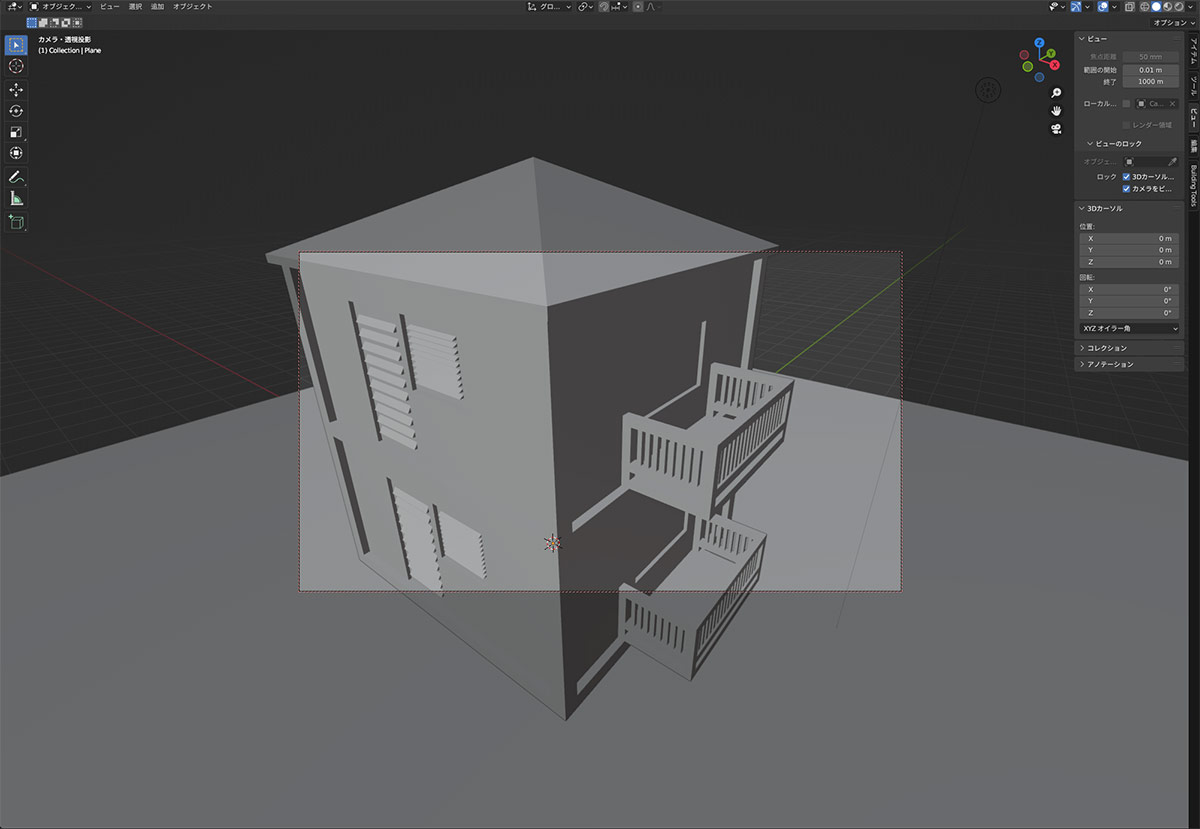Open the 追加 menu
The image size is (1200, 829).
click(157, 6)
